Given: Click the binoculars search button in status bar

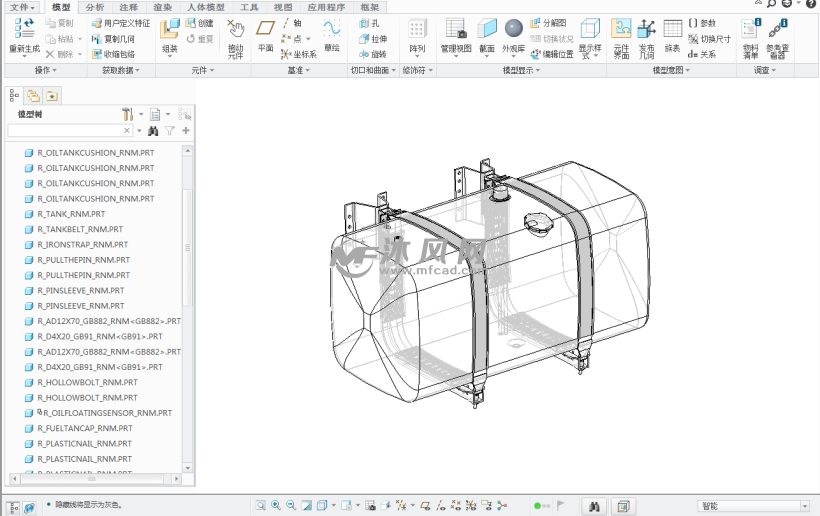Looking at the screenshot, I should 594,506.
